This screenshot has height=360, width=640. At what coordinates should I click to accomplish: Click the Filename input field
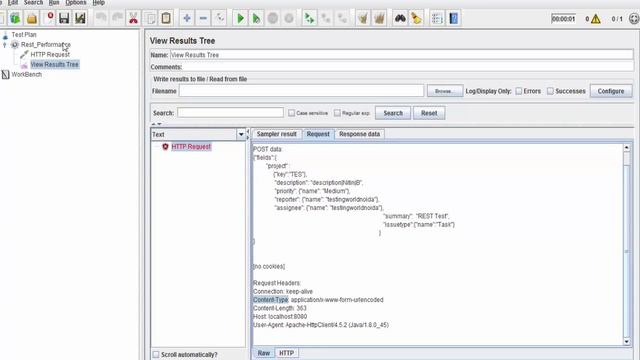(301, 91)
